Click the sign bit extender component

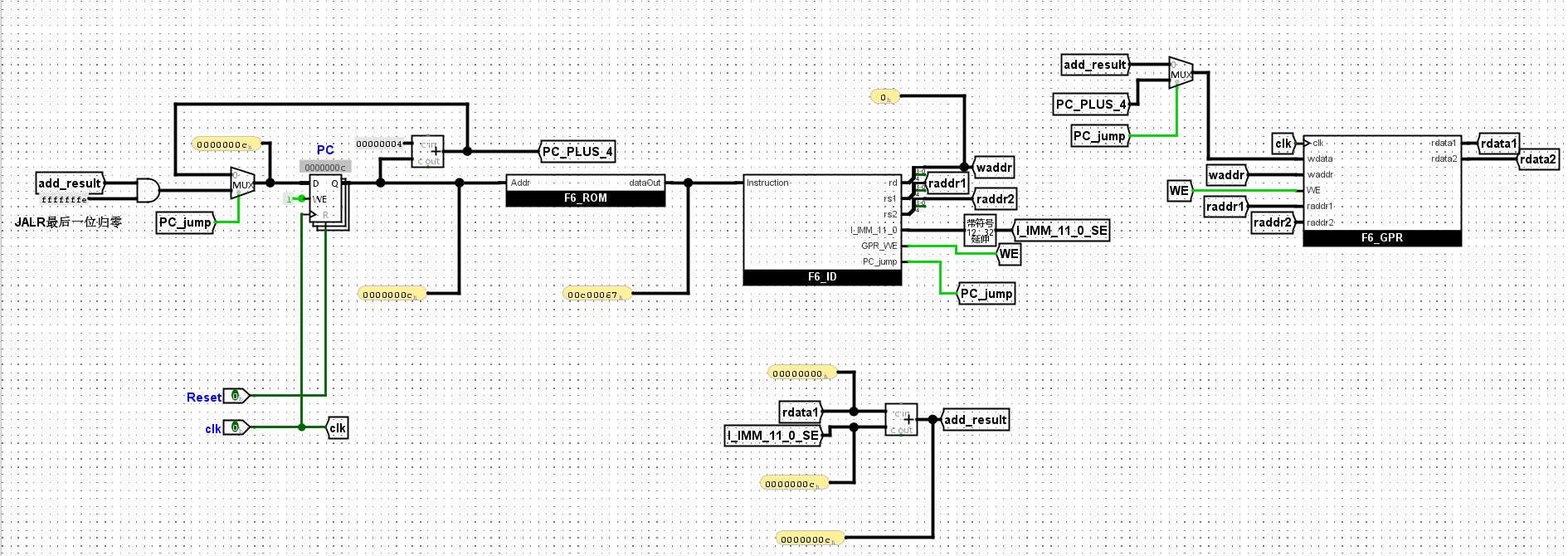980,231
